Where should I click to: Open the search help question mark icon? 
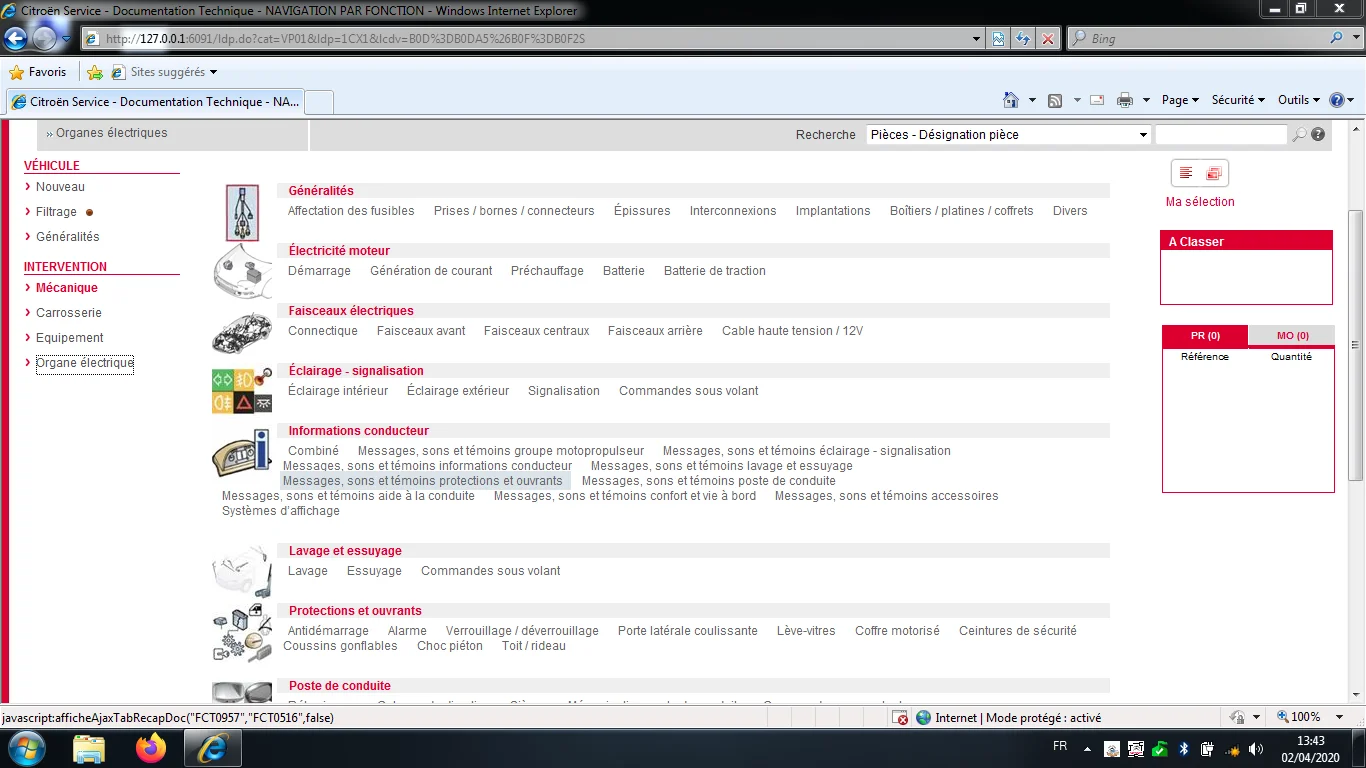(x=1318, y=134)
